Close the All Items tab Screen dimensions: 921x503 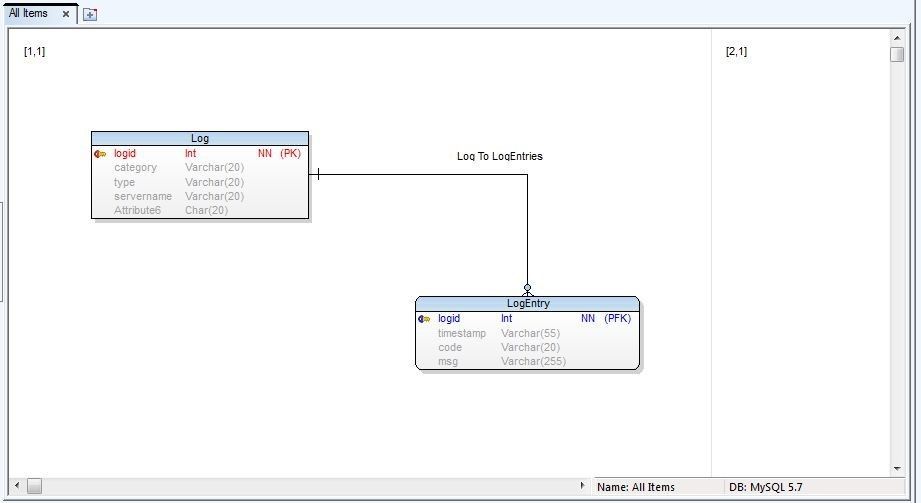[66, 14]
